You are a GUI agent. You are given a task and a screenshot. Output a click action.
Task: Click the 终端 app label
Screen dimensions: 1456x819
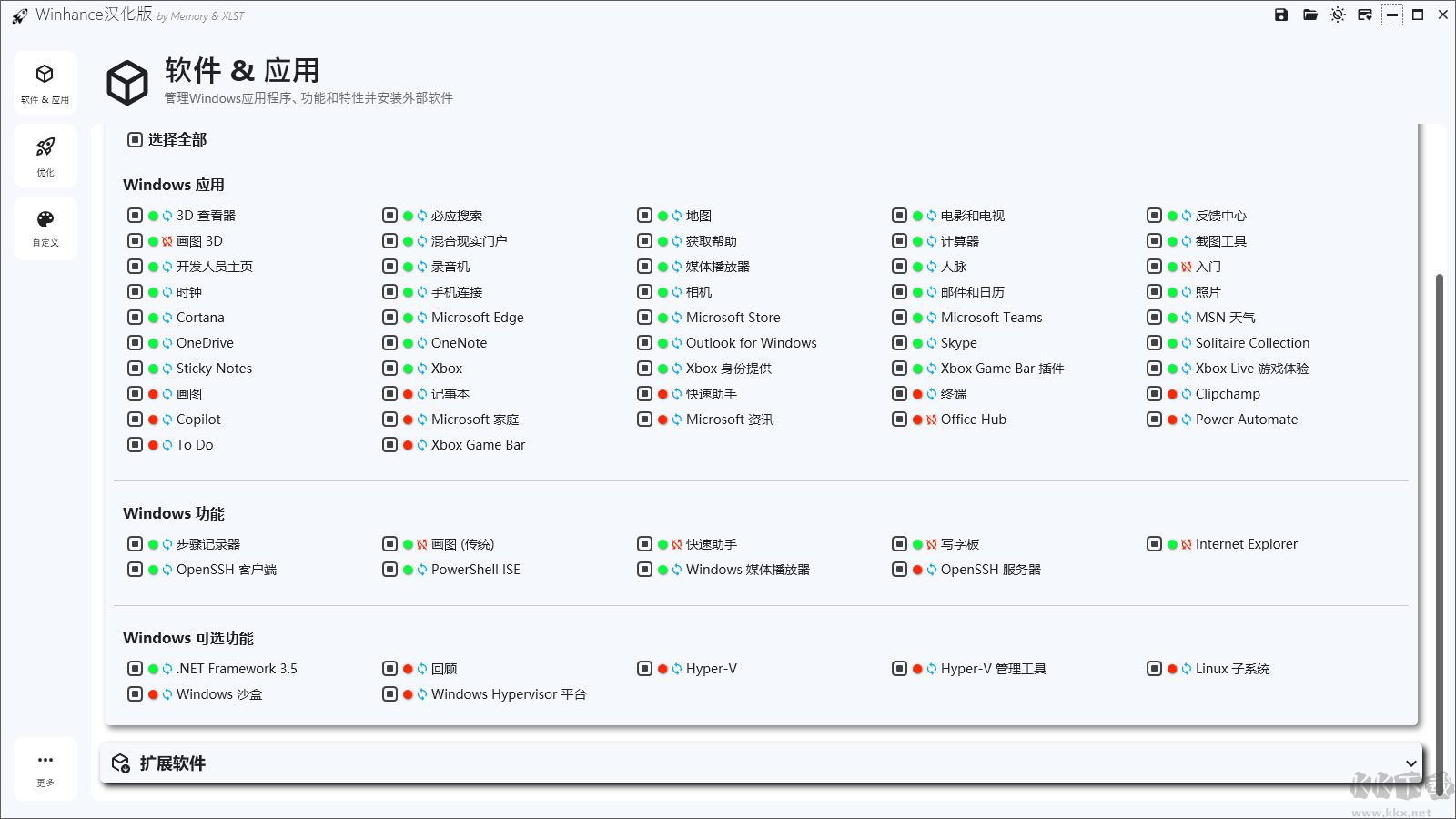coord(954,394)
